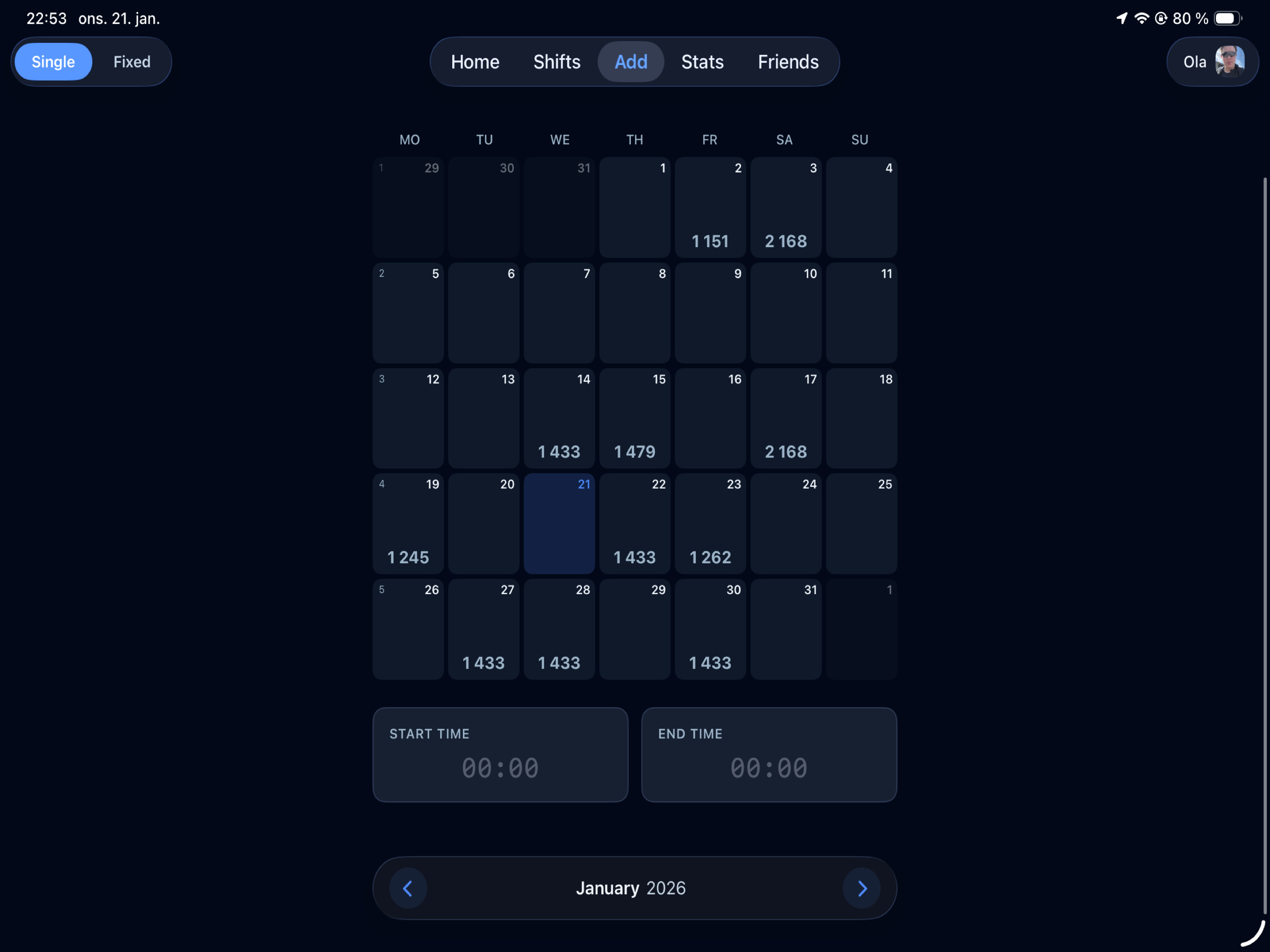The image size is (1270, 952).
Task: Select January 27 with 1 433
Action: click(x=484, y=629)
